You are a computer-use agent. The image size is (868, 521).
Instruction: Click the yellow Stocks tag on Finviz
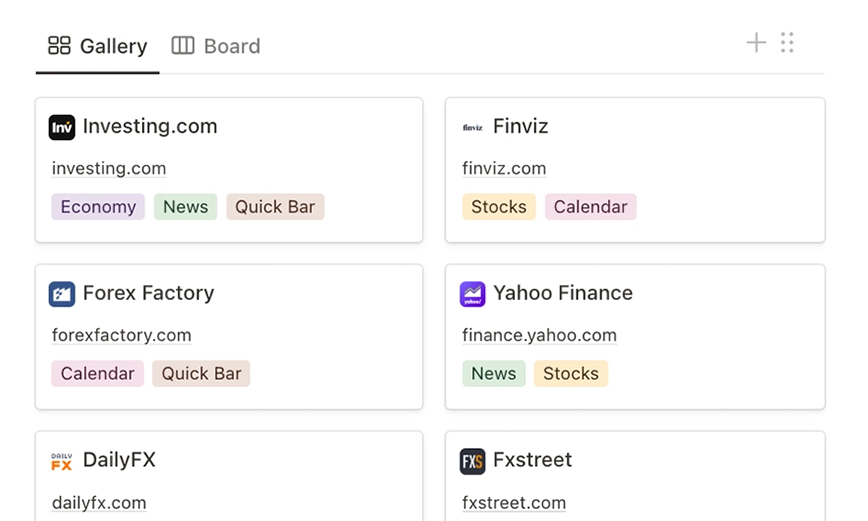(499, 207)
